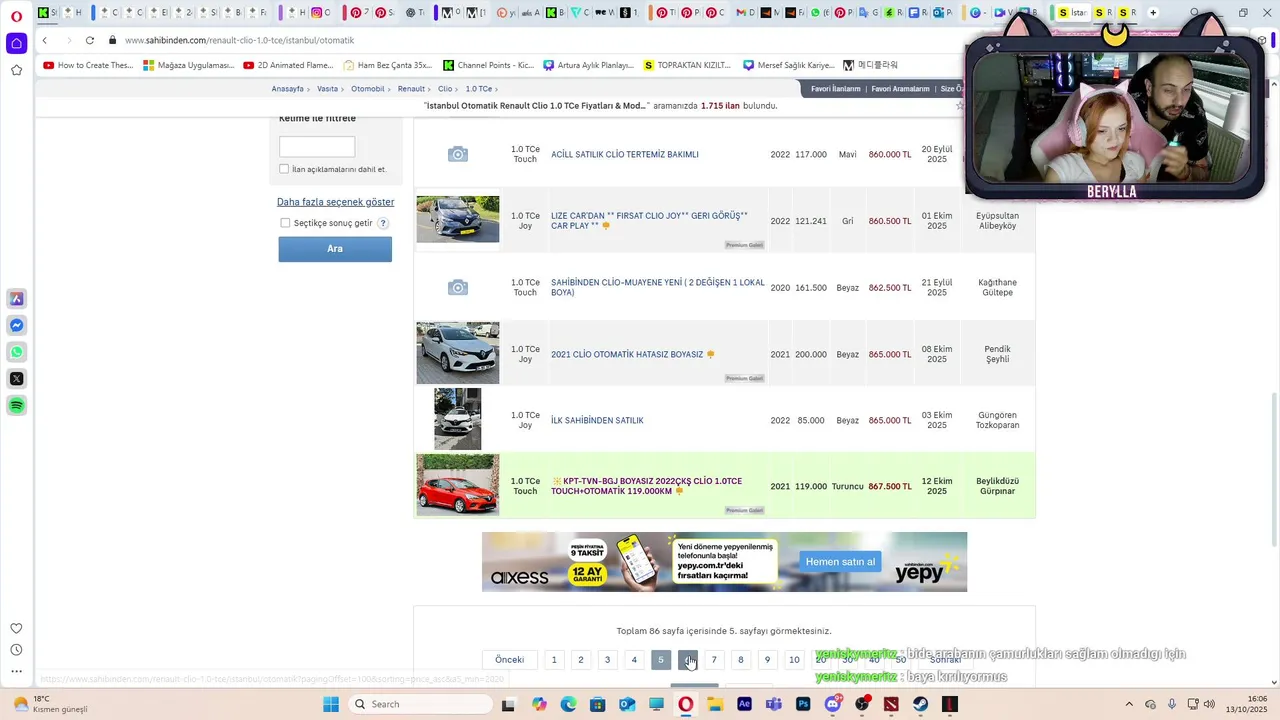Click the purple Opera start page button
The width and height of the screenshot is (1280, 720).
(16, 43)
